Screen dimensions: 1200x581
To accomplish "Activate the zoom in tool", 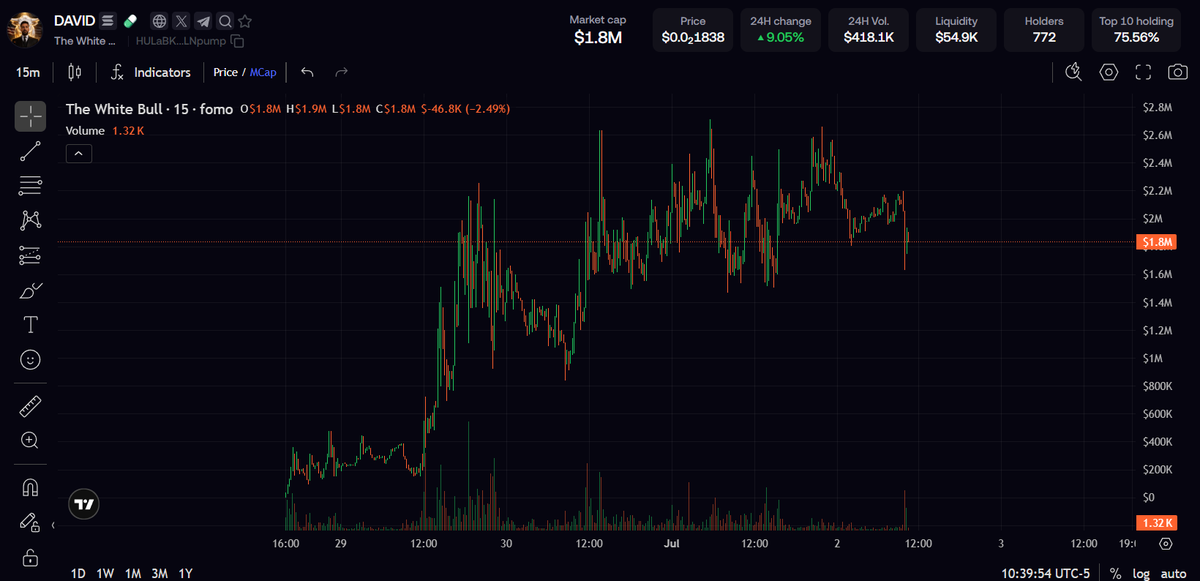I will coord(30,440).
